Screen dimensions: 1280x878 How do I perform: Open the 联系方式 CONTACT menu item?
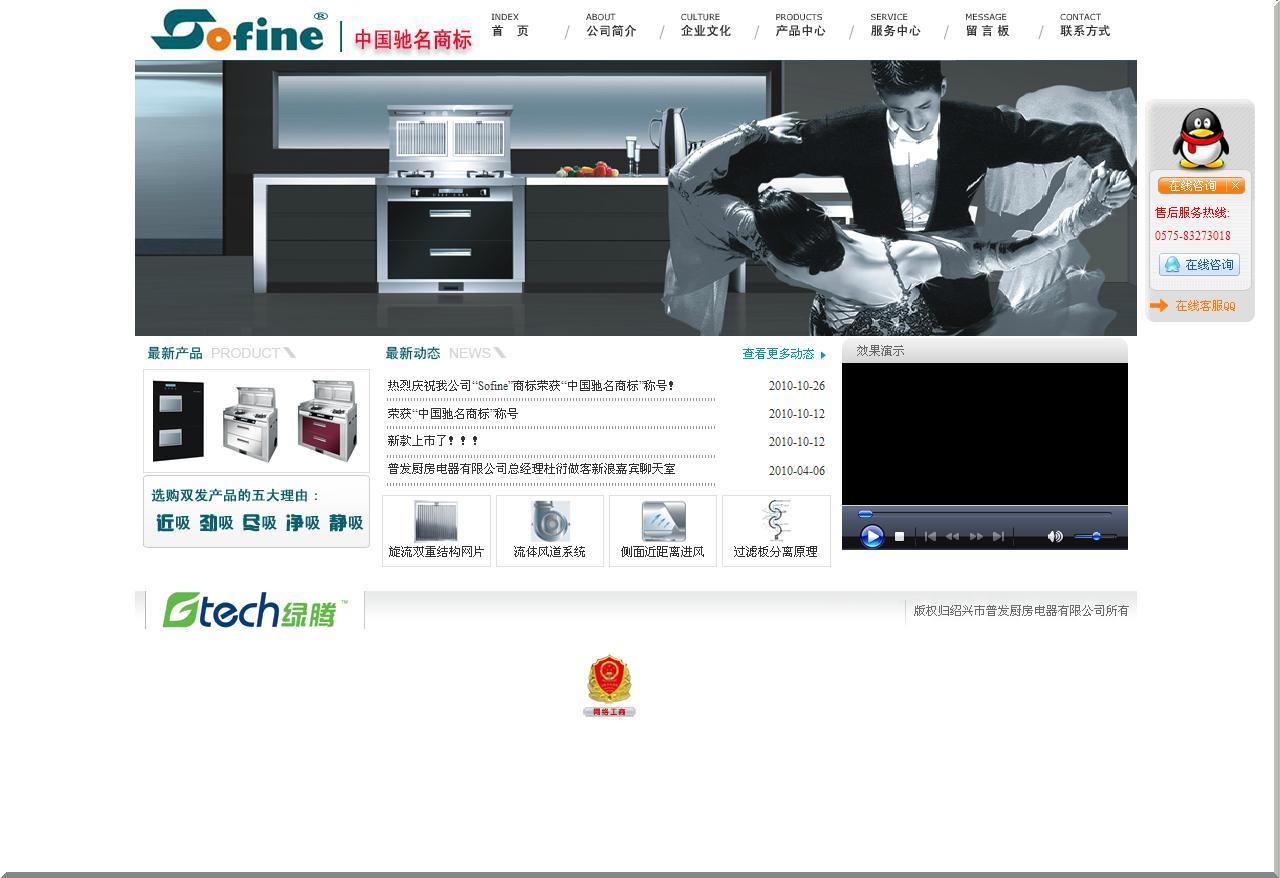[x=1085, y=25]
